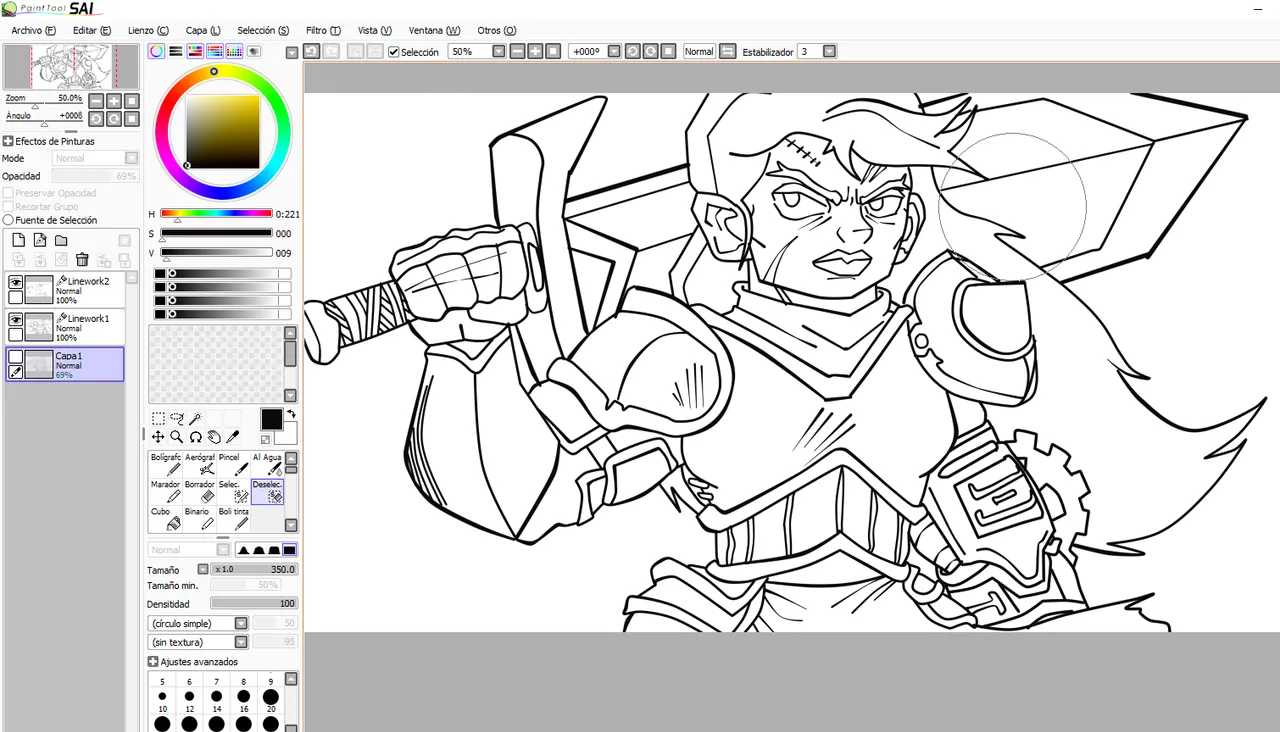Flip view horizontally icon next to Normal

(x=728, y=51)
